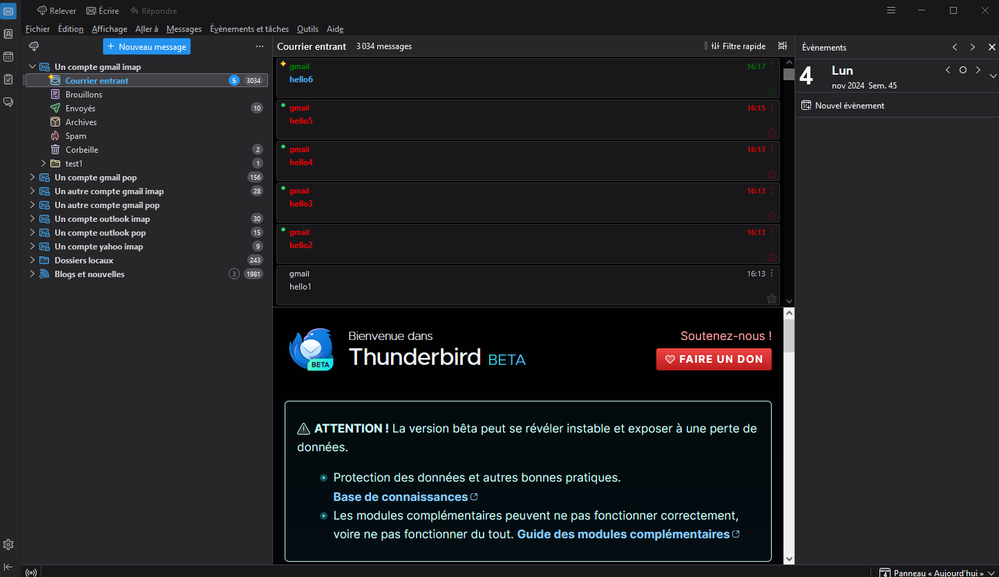Open the Affichage menu
Image resolution: width=999 pixels, height=577 pixels.
[x=109, y=29]
